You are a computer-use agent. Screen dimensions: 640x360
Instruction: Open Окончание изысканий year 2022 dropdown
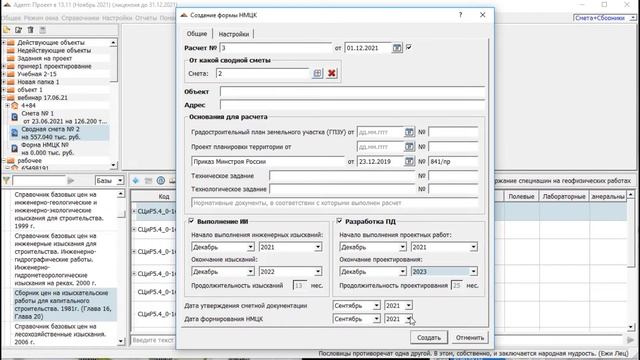(x=318, y=271)
